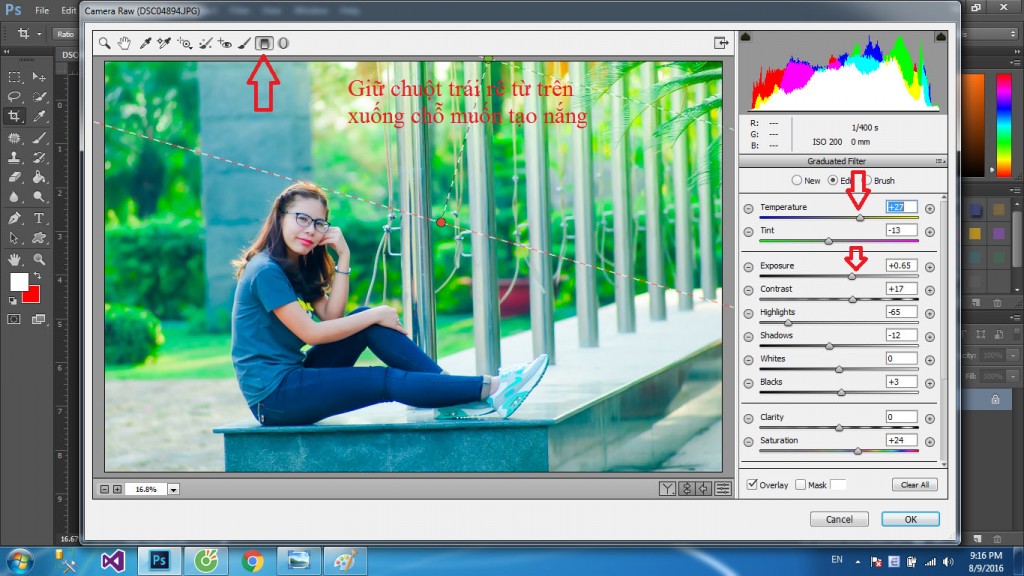The height and width of the screenshot is (576, 1024).
Task: Click OK to apply Camera Raw adjustments
Action: pyautogui.click(x=909, y=519)
